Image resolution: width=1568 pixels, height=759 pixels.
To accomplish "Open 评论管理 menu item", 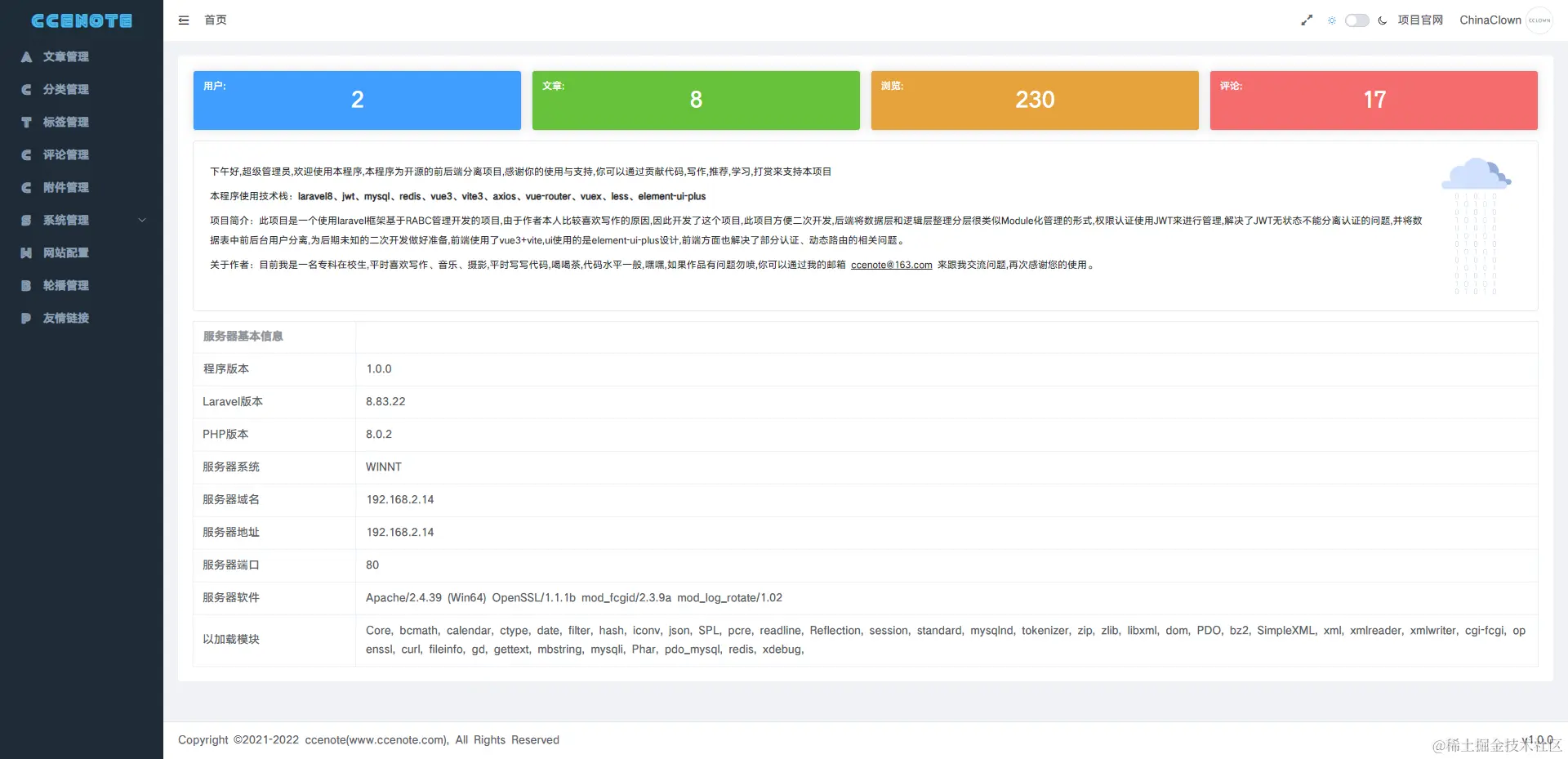I will (82, 154).
